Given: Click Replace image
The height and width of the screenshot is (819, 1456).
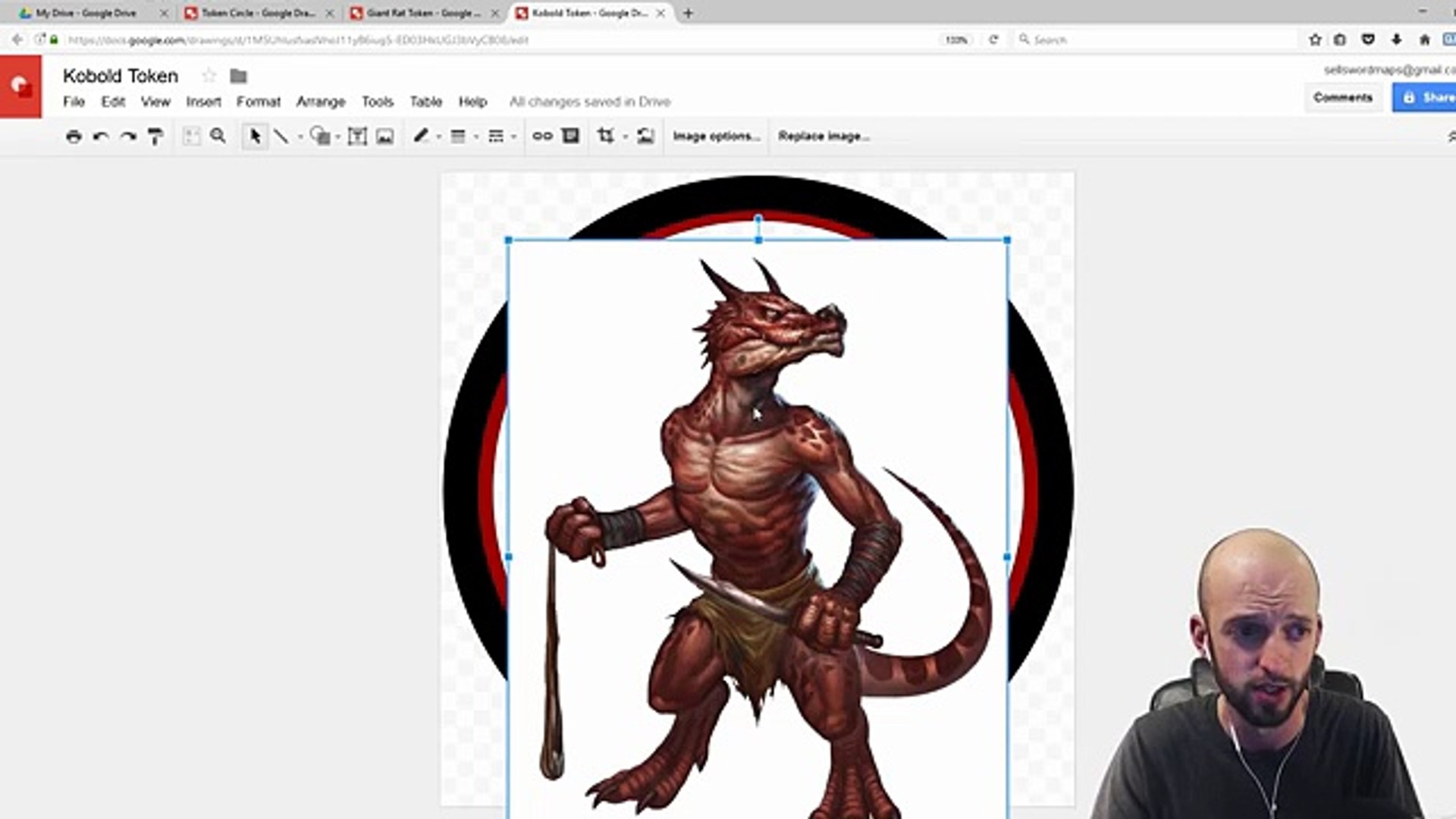Looking at the screenshot, I should [x=824, y=136].
